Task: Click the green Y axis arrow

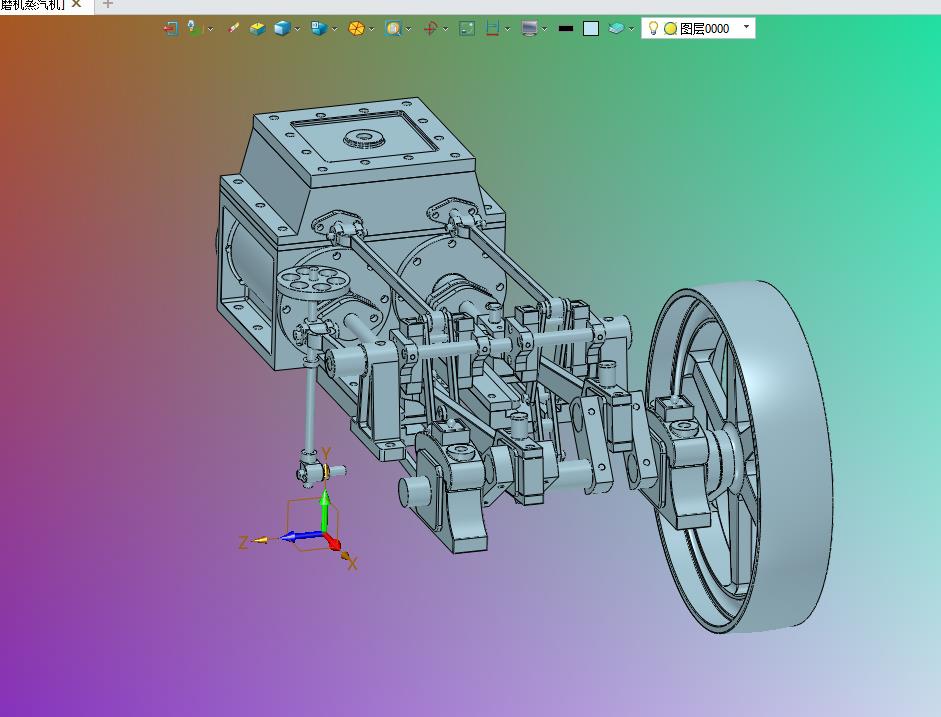Action: click(325, 509)
